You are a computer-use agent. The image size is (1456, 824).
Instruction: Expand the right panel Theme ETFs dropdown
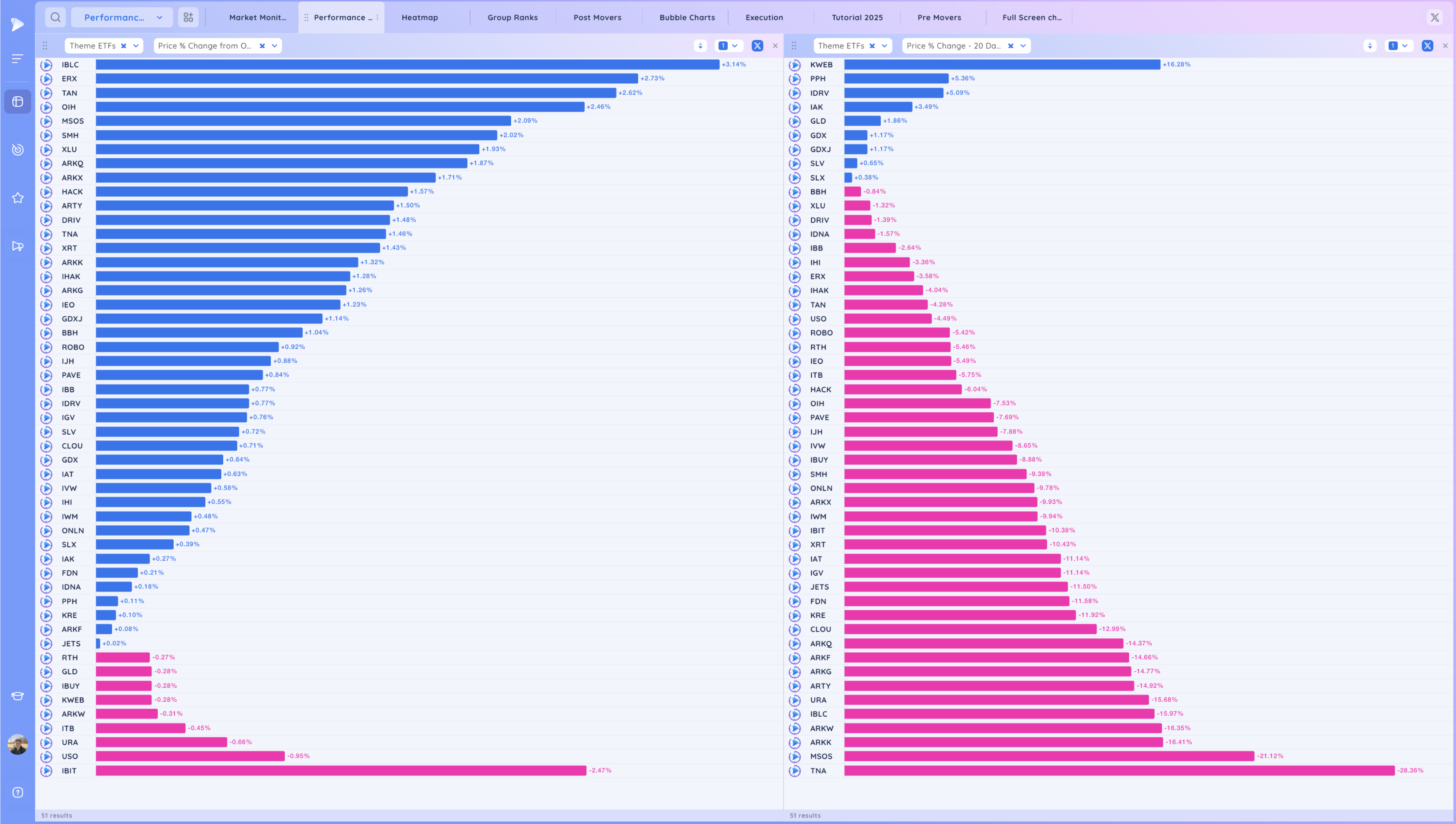click(884, 46)
